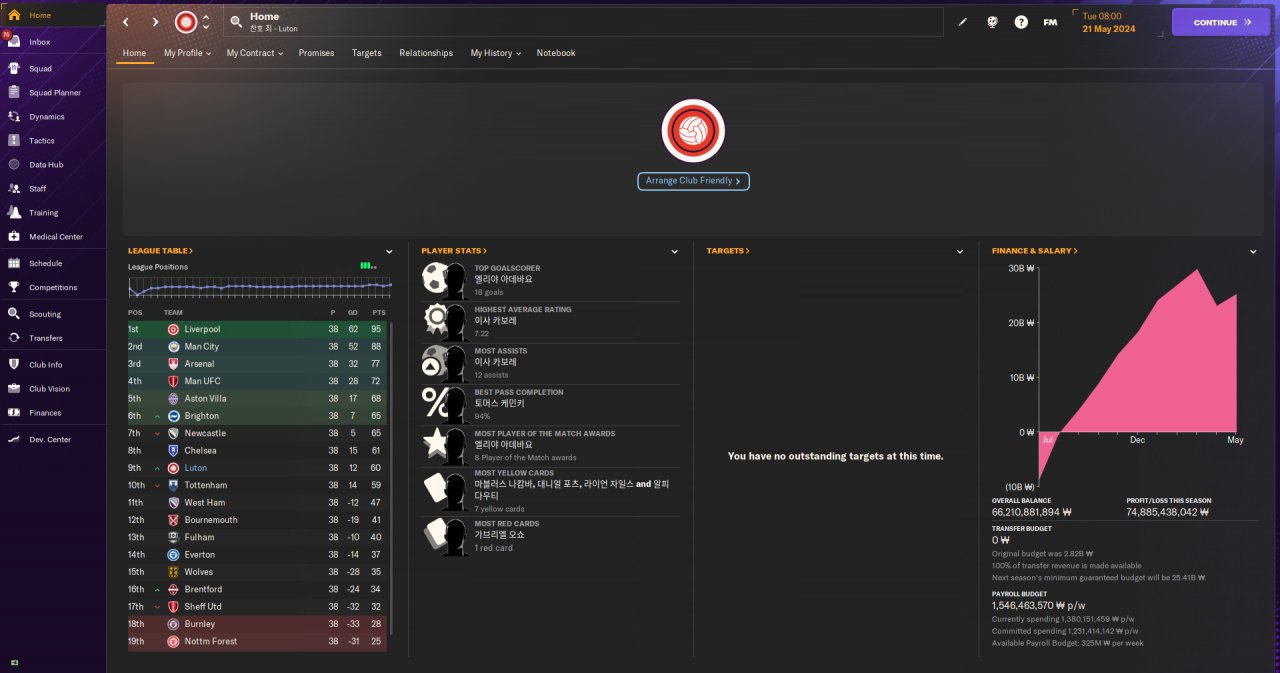Viewport: 1280px width, 673px height.
Task: Click the help question mark icon
Action: [x=1021, y=22]
